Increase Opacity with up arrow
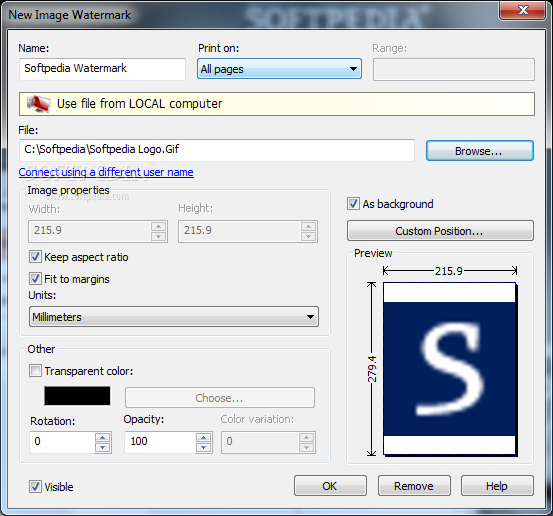This screenshot has width=553, height=516. click(203, 437)
